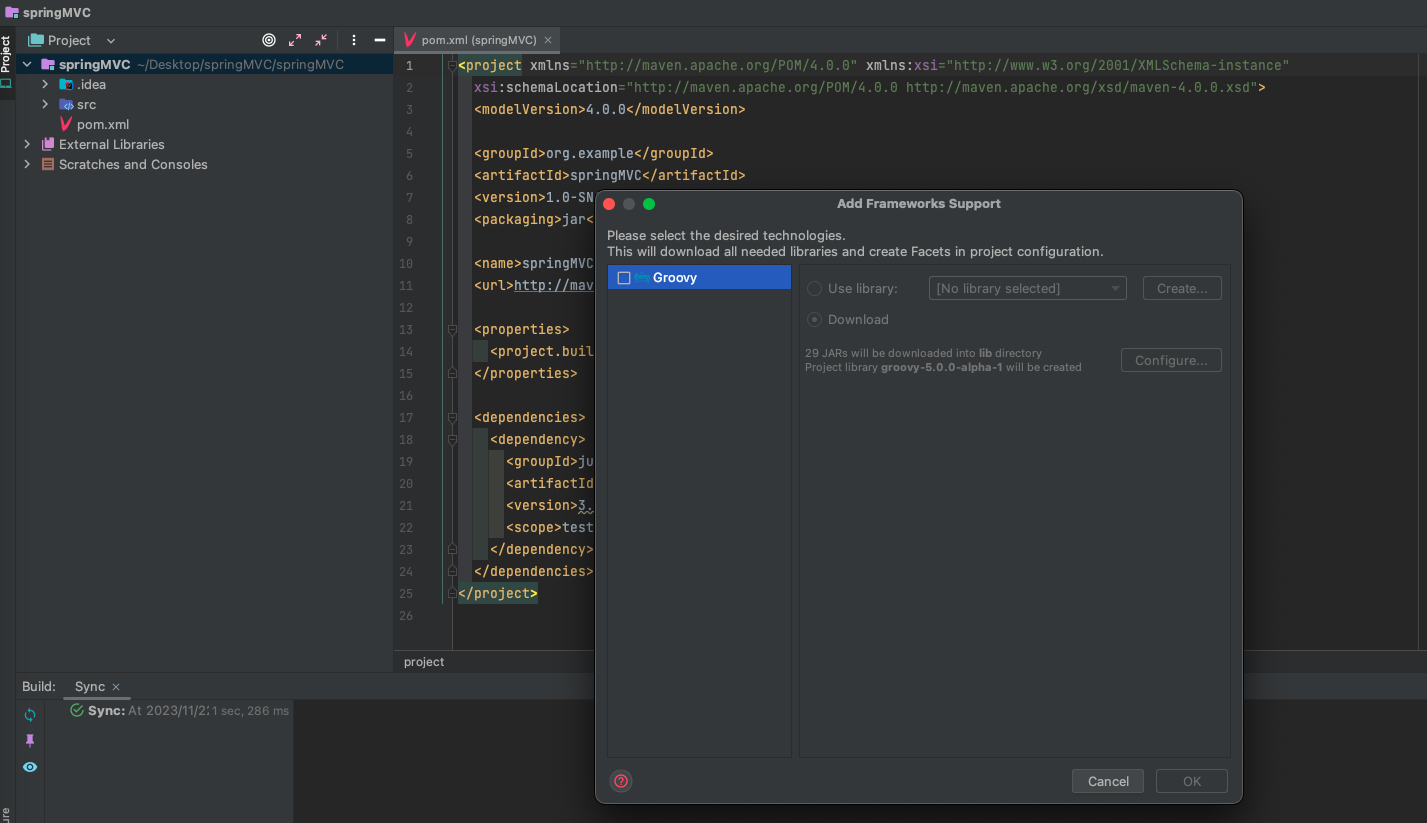The image size is (1427, 823).
Task: Expand Scratches and Consoles node
Action: point(27,164)
